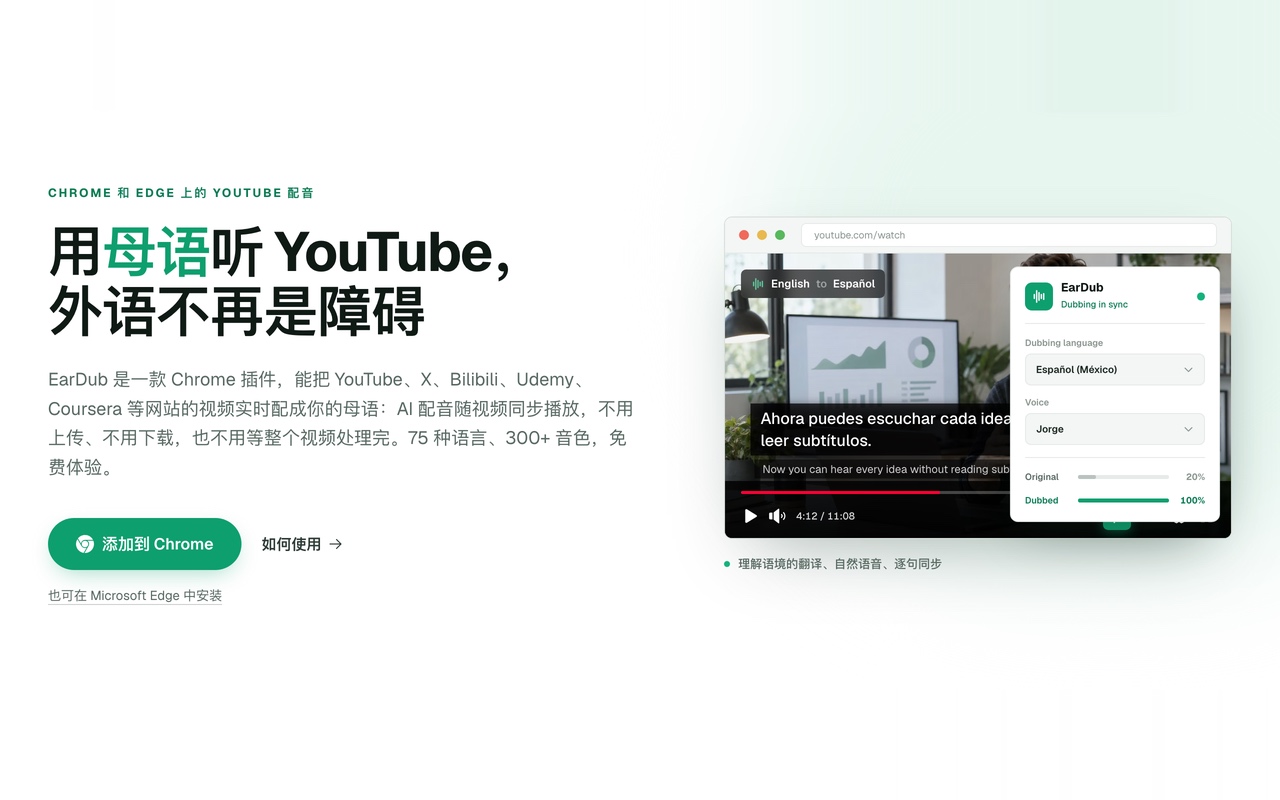Click the 也可在 Microsoft Edge 中安装 link
Image resolution: width=1280 pixels, height=800 pixels.
click(x=135, y=596)
